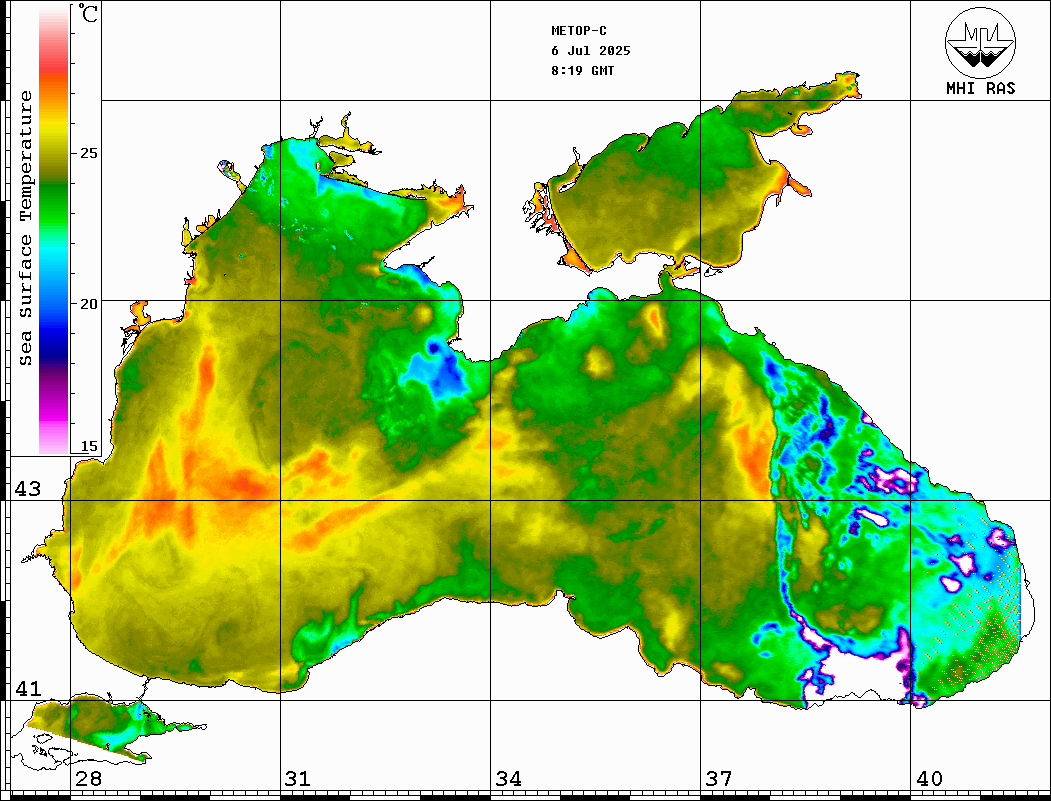The width and height of the screenshot is (1051, 801).
Task: Click the 25 value on color scale
Action: point(88,153)
